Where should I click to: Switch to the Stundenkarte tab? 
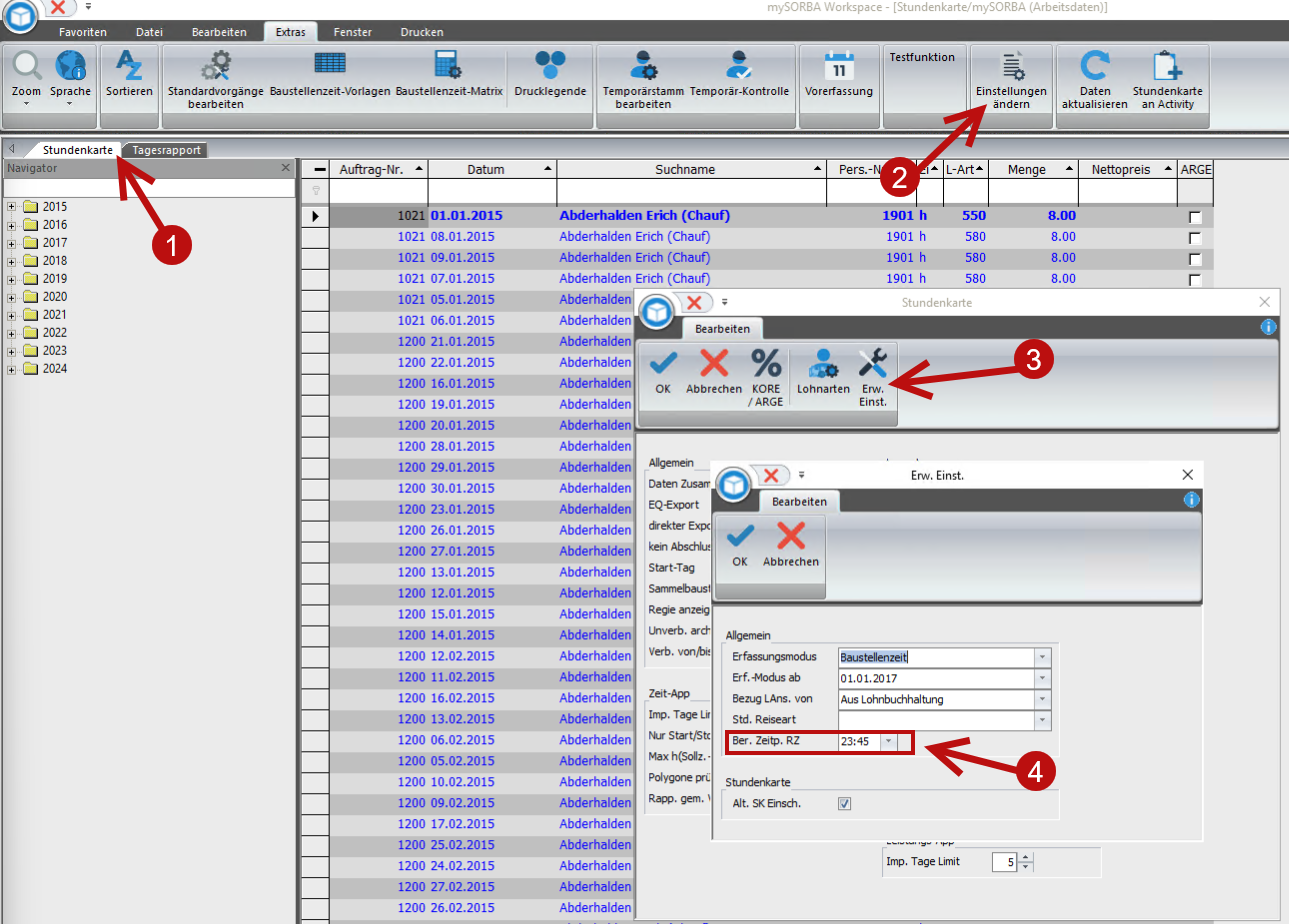[78, 149]
